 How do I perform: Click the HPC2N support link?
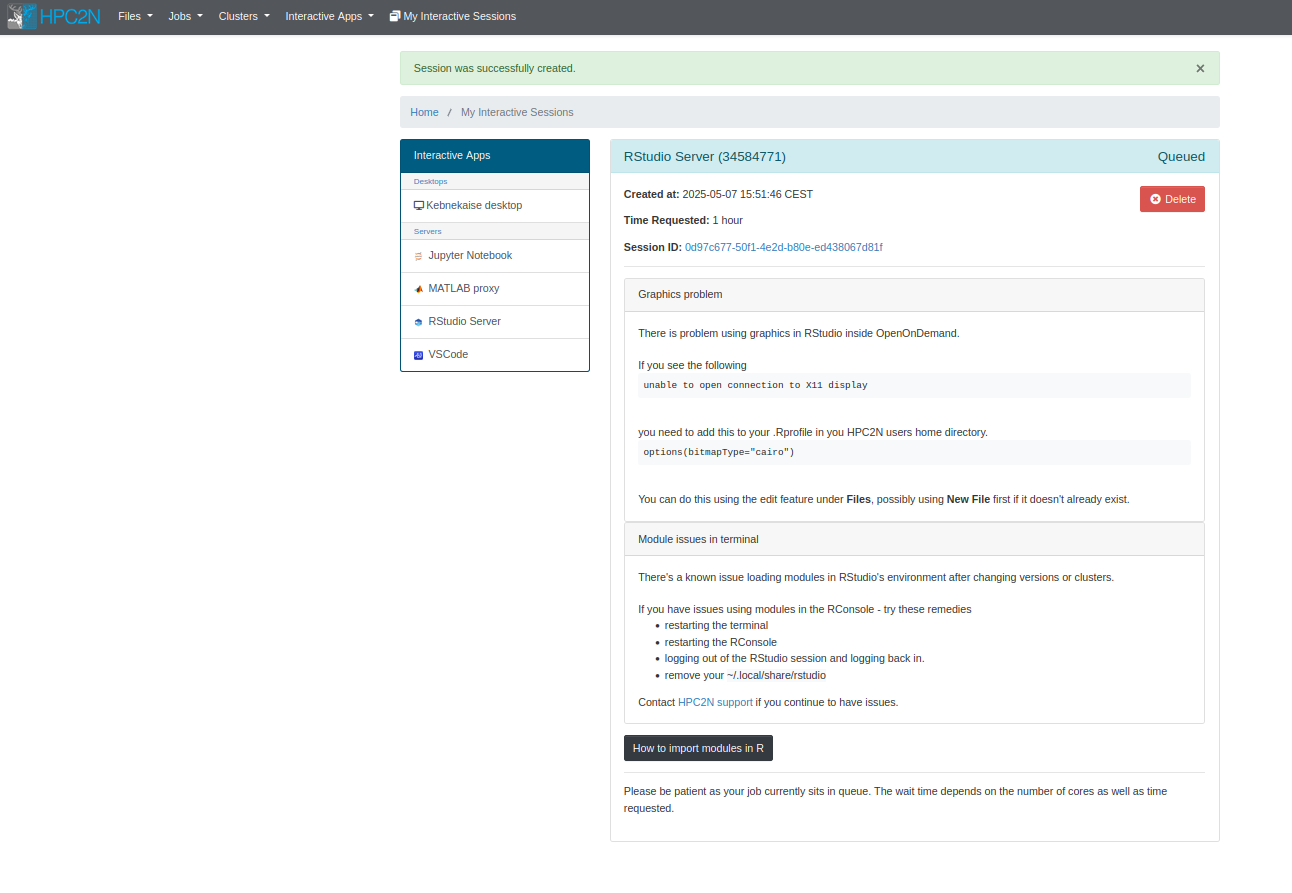[x=715, y=702]
